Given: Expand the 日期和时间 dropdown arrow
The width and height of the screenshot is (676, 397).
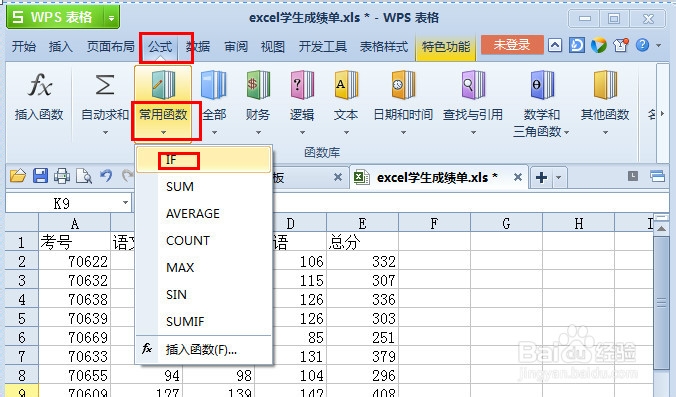Looking at the screenshot, I should click(403, 133).
